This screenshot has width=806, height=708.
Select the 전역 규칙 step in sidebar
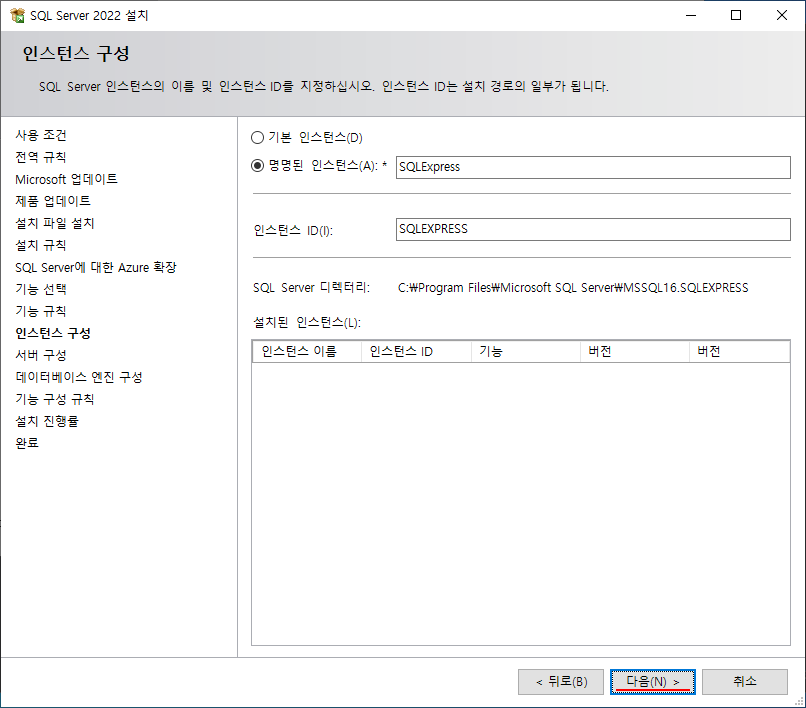pos(41,157)
